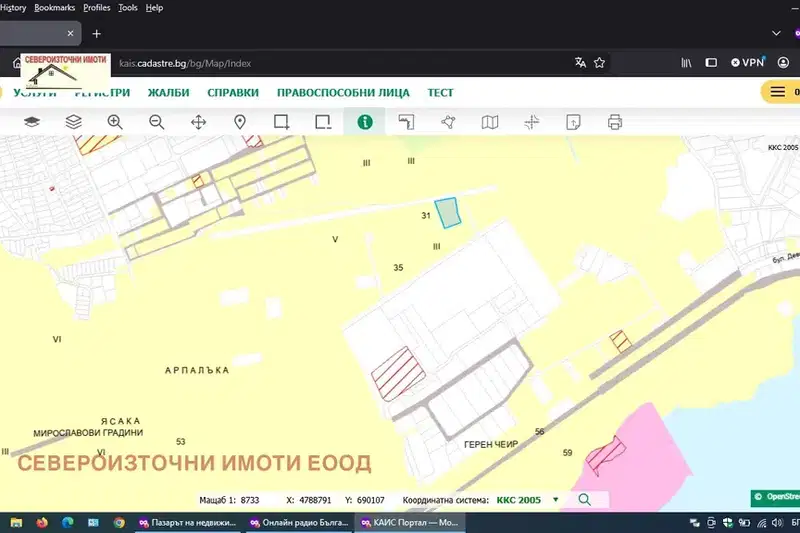800x533 pixels.
Task: Pick the polygon draw tool
Action: pyautogui.click(x=448, y=122)
